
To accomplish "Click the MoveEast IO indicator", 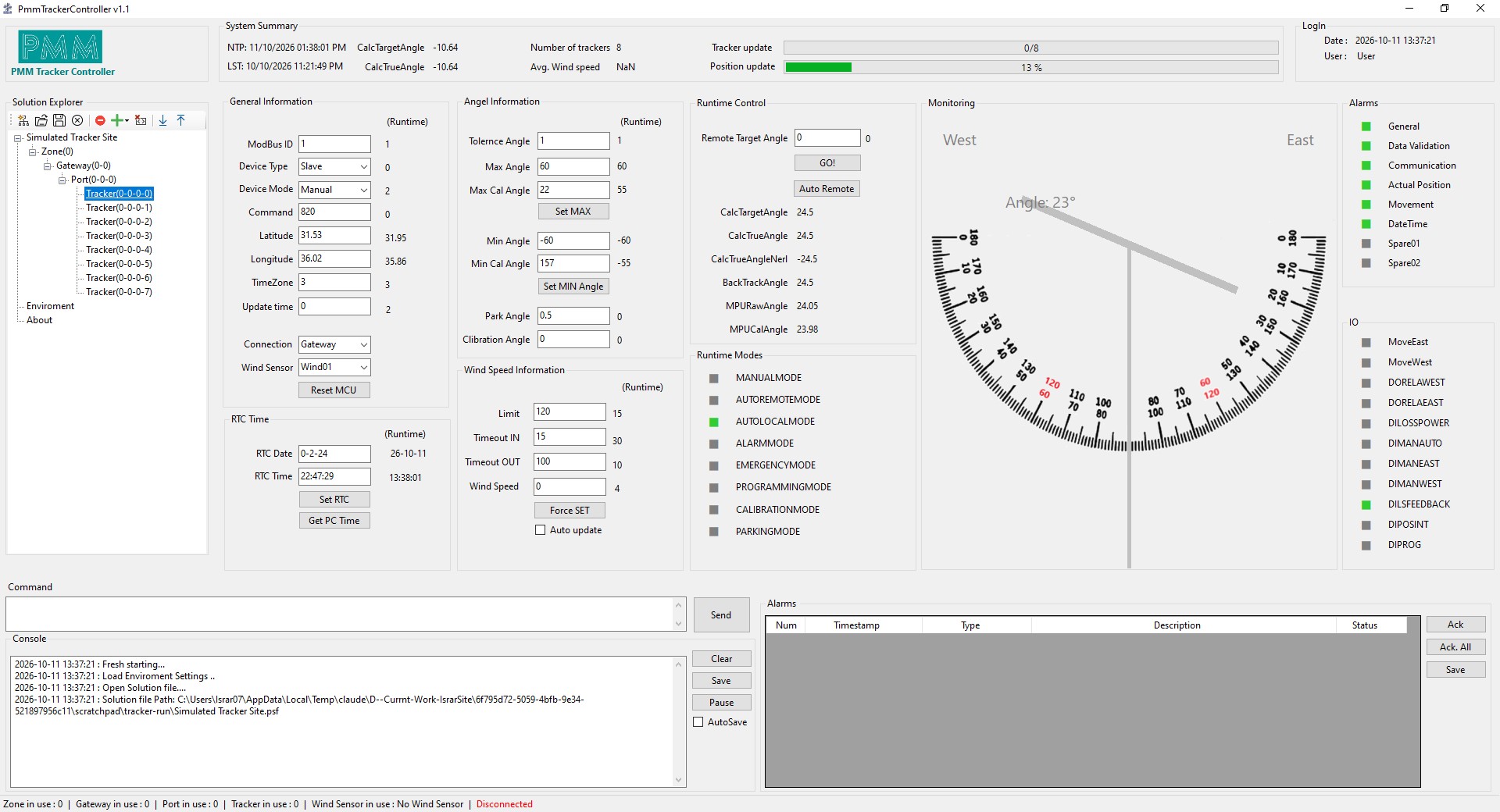I will [1366, 342].
